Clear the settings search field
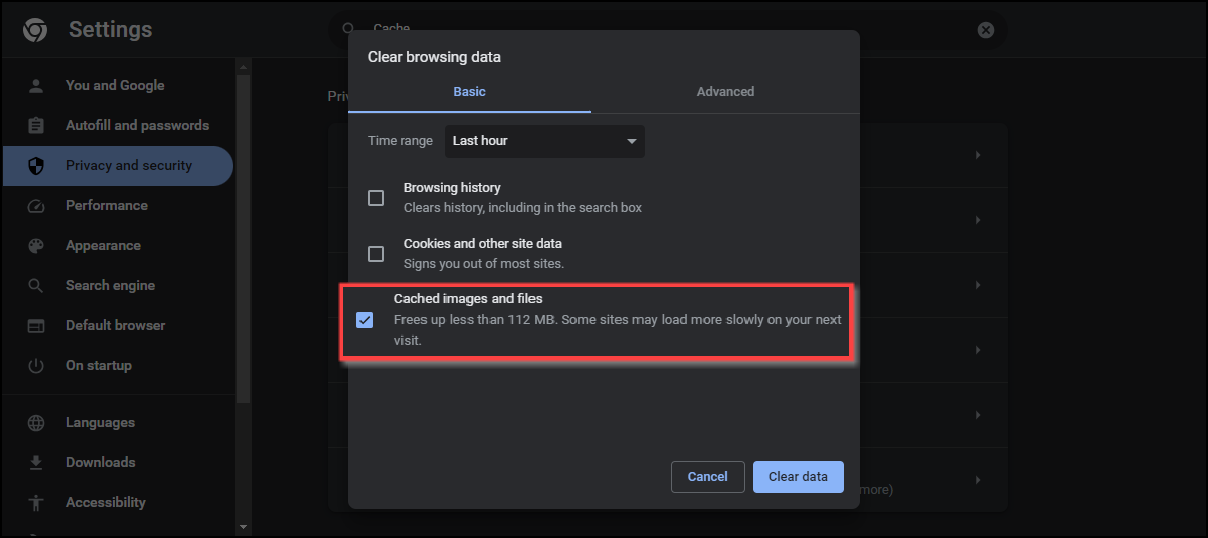 pos(986,30)
